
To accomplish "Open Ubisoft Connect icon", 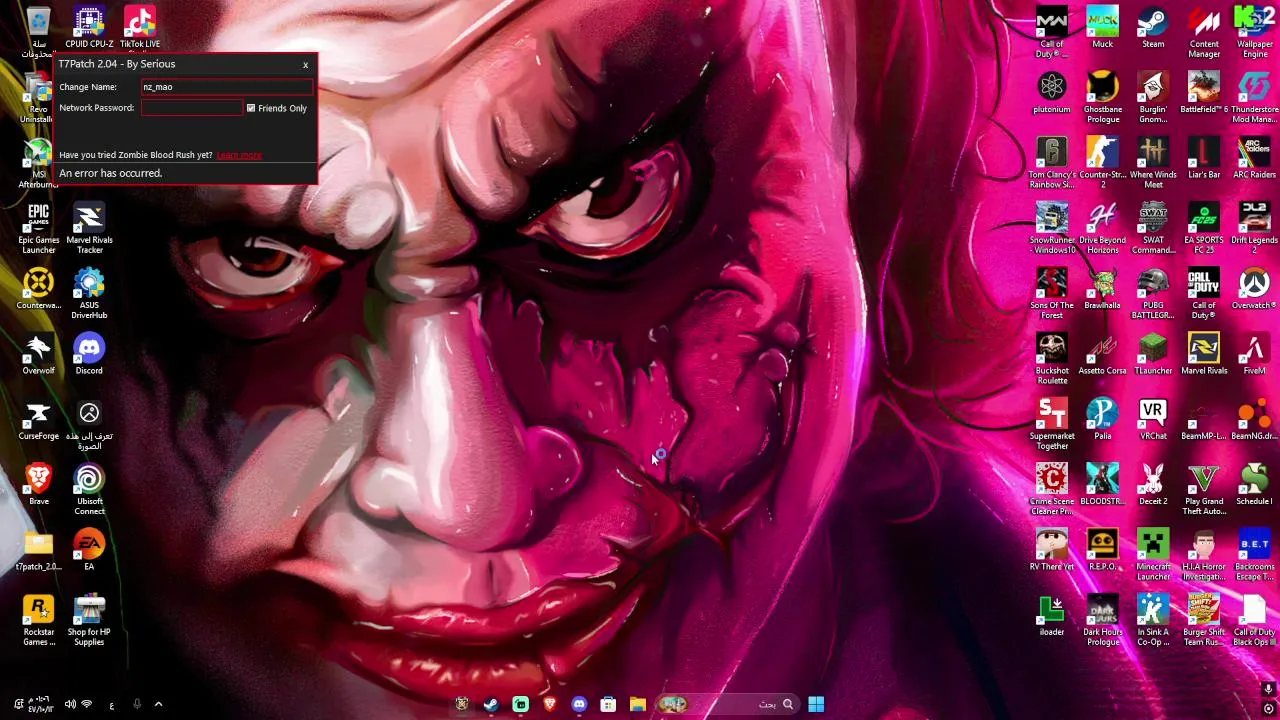I will coord(89,490).
